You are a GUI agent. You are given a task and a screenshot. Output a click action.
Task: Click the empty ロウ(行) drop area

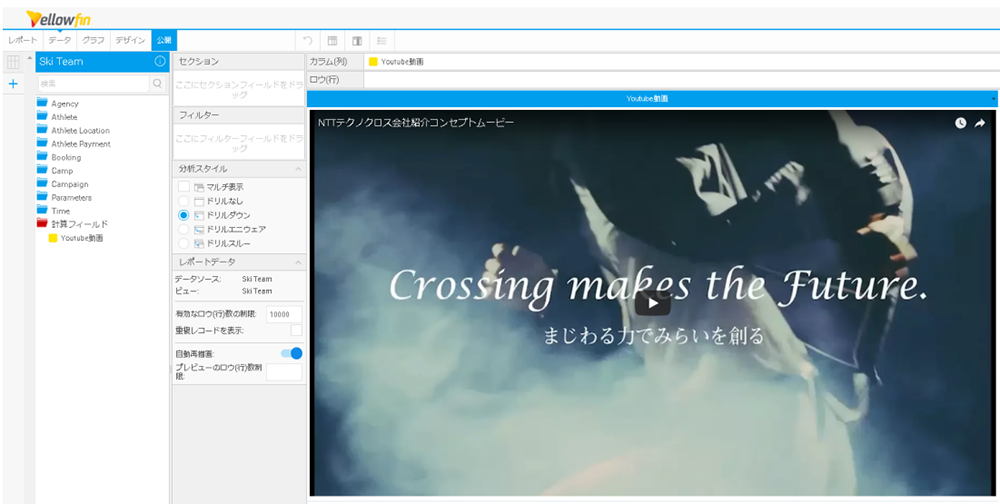click(x=681, y=79)
